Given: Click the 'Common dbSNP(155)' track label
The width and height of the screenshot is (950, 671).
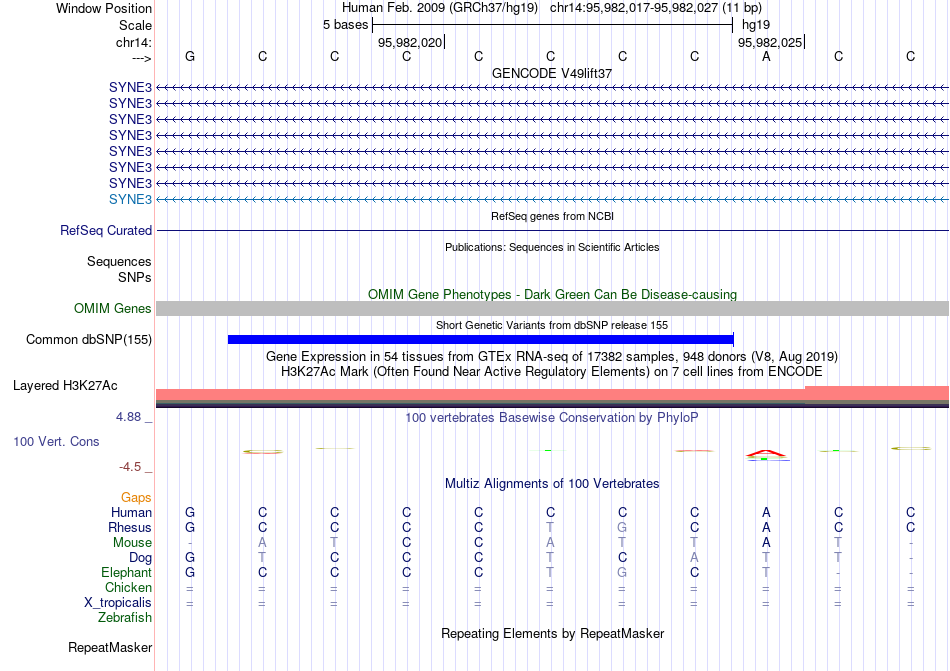Looking at the screenshot, I should click(89, 339).
